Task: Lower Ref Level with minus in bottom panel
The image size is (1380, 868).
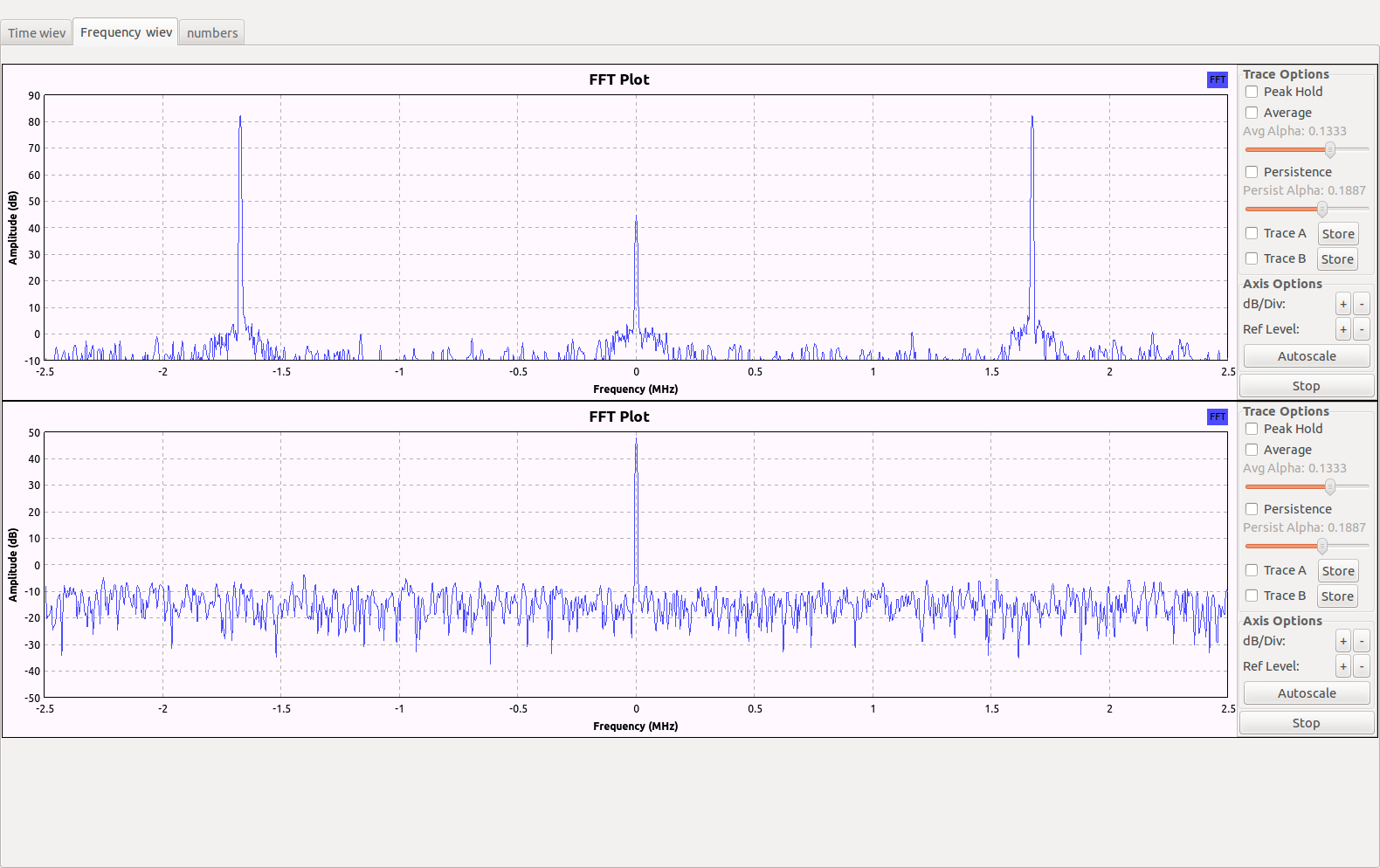Action: [x=1361, y=666]
